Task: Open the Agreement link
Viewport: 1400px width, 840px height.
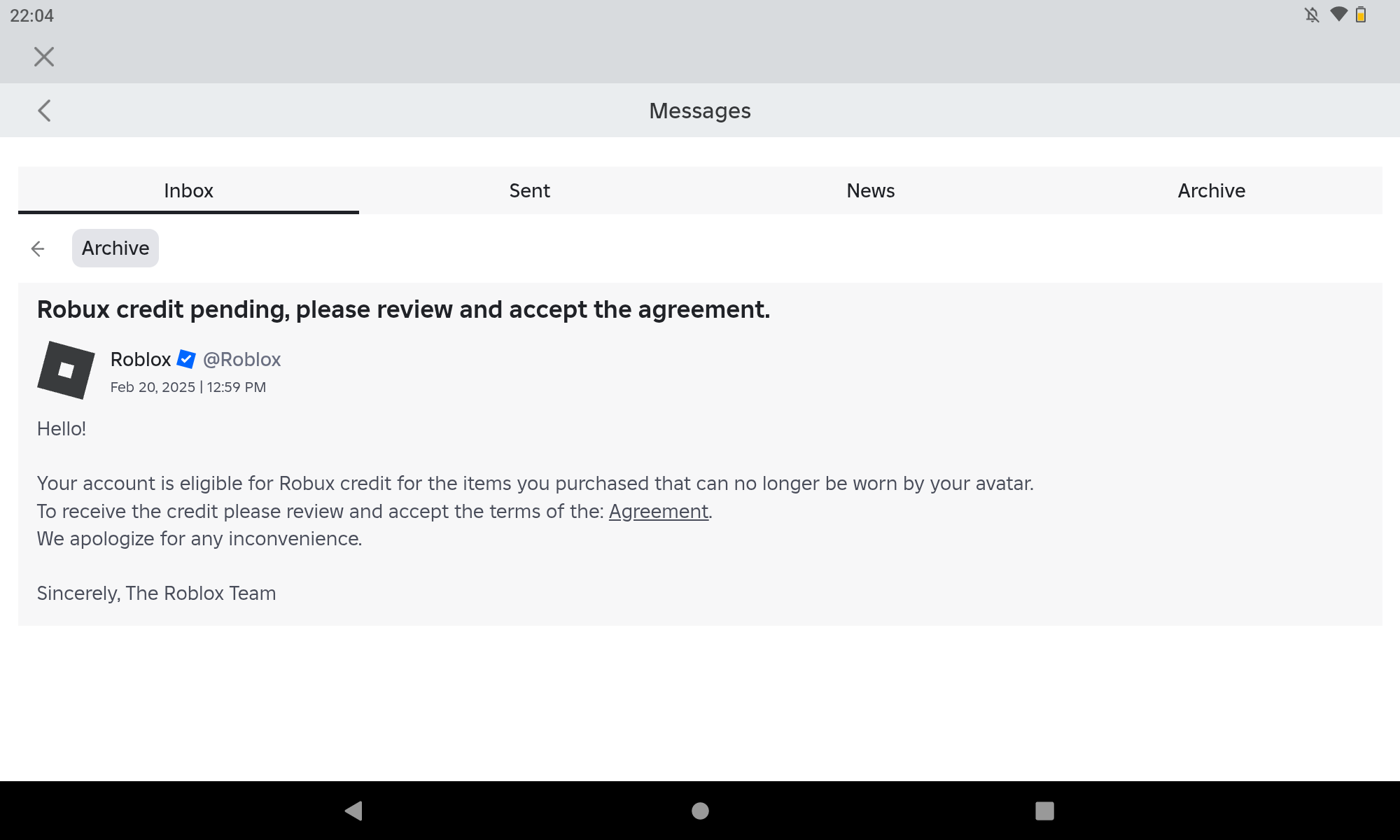Action: [658, 512]
